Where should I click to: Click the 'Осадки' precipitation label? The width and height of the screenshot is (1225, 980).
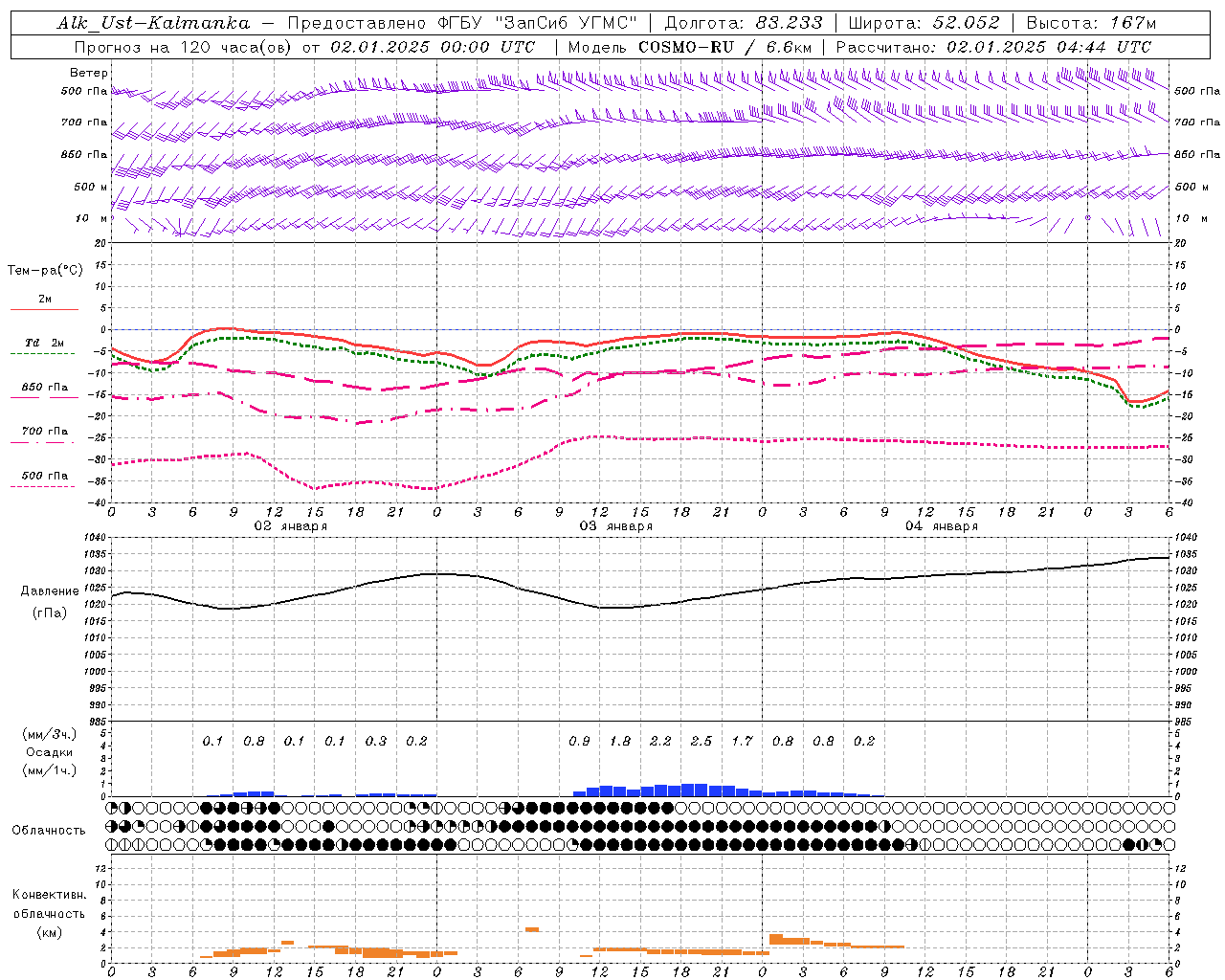pos(48,752)
